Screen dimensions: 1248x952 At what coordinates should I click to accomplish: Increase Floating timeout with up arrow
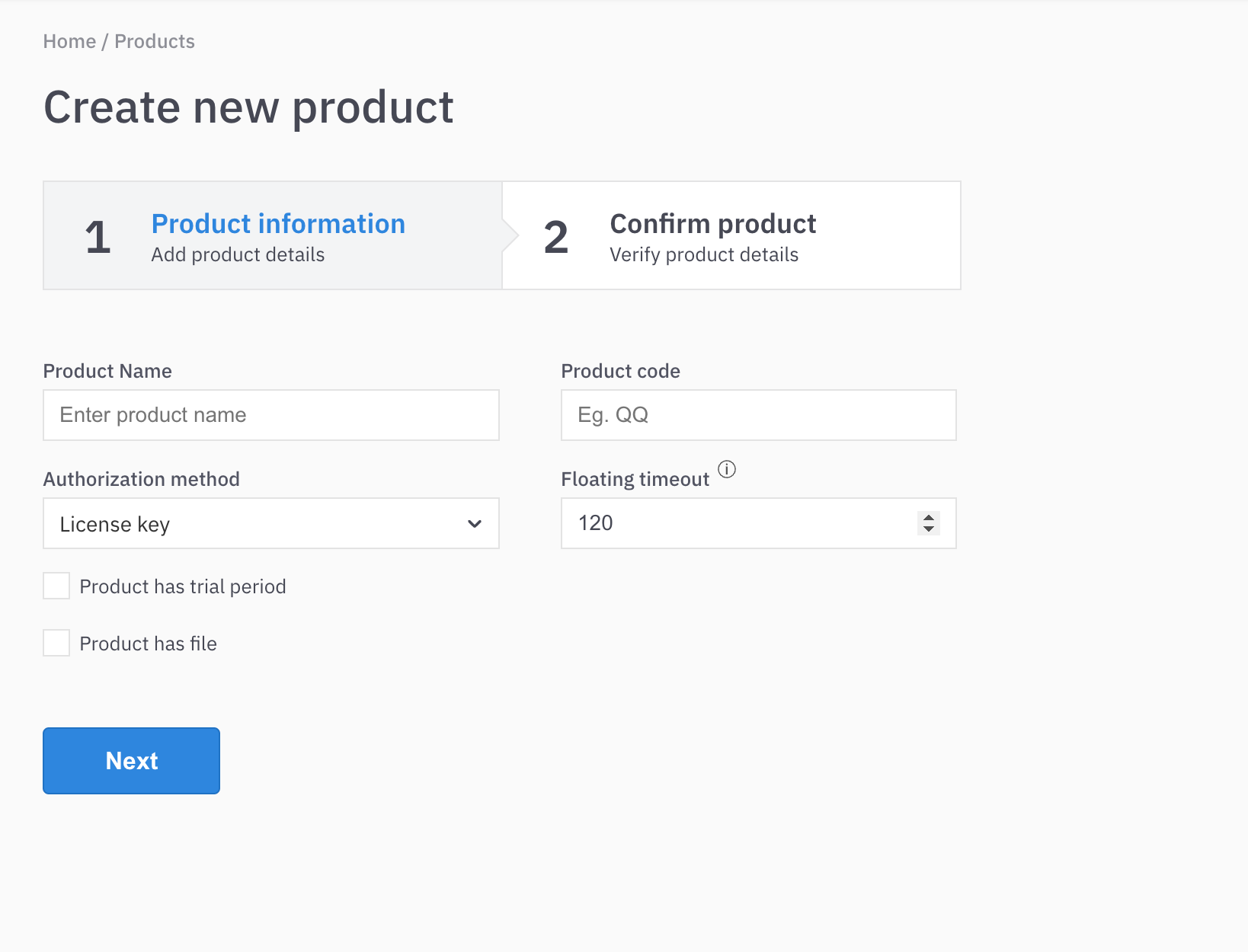[928, 517]
